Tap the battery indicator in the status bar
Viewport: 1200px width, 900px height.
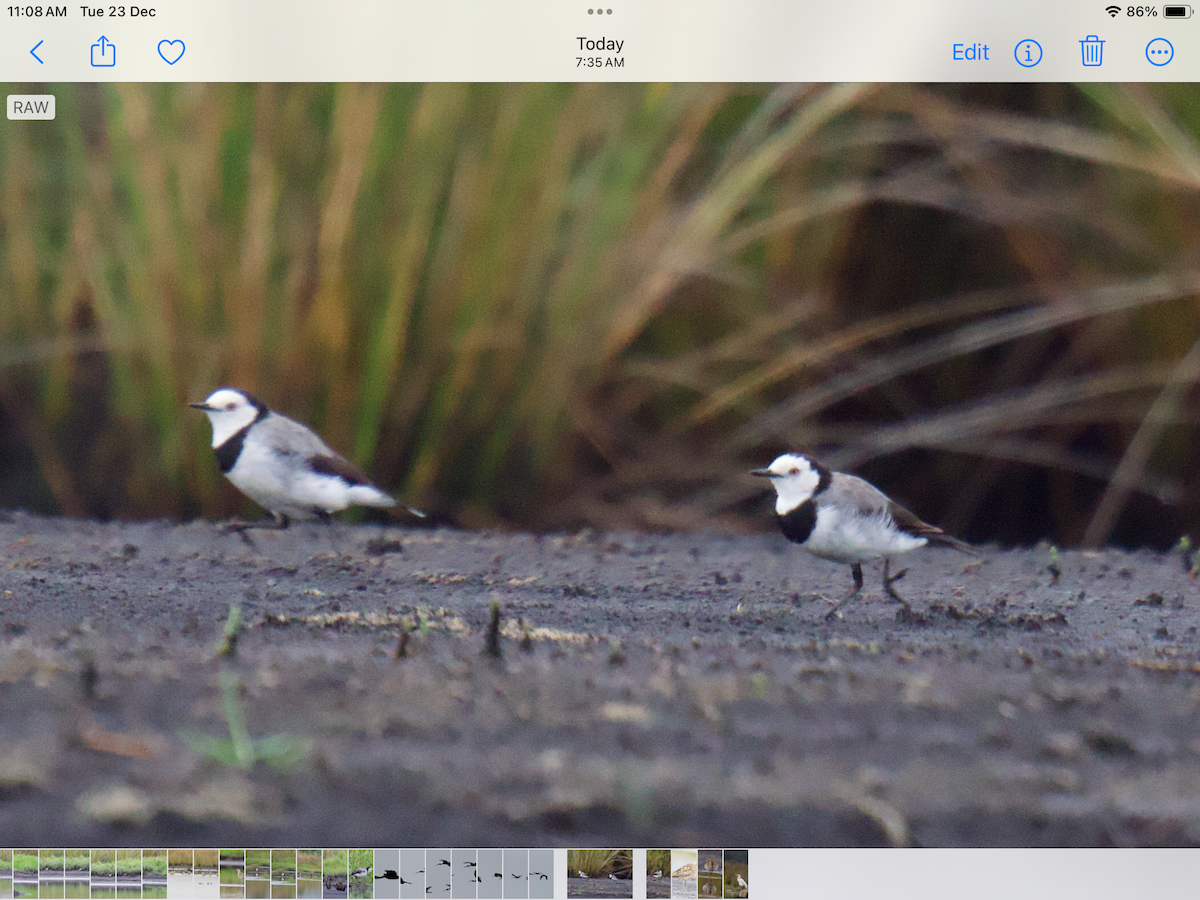tap(1180, 11)
